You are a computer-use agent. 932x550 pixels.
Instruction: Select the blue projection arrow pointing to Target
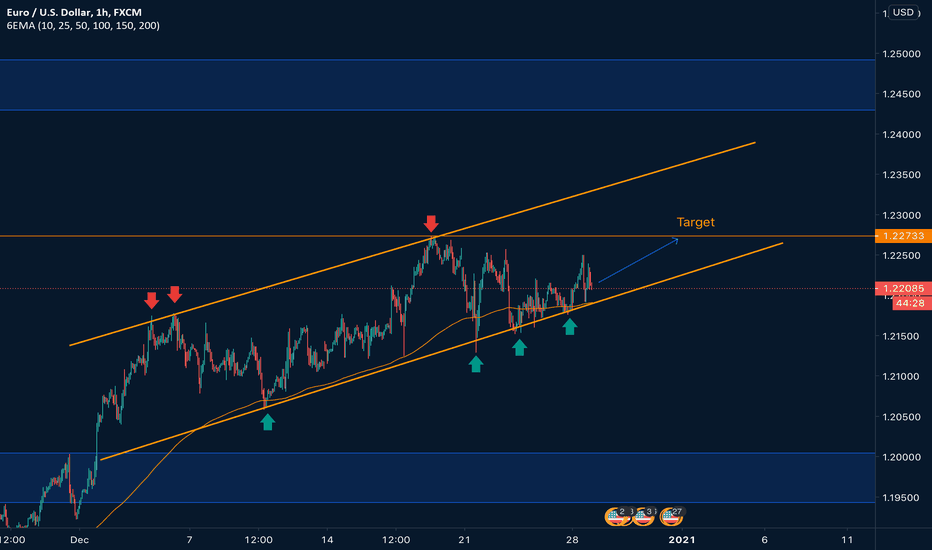638,260
